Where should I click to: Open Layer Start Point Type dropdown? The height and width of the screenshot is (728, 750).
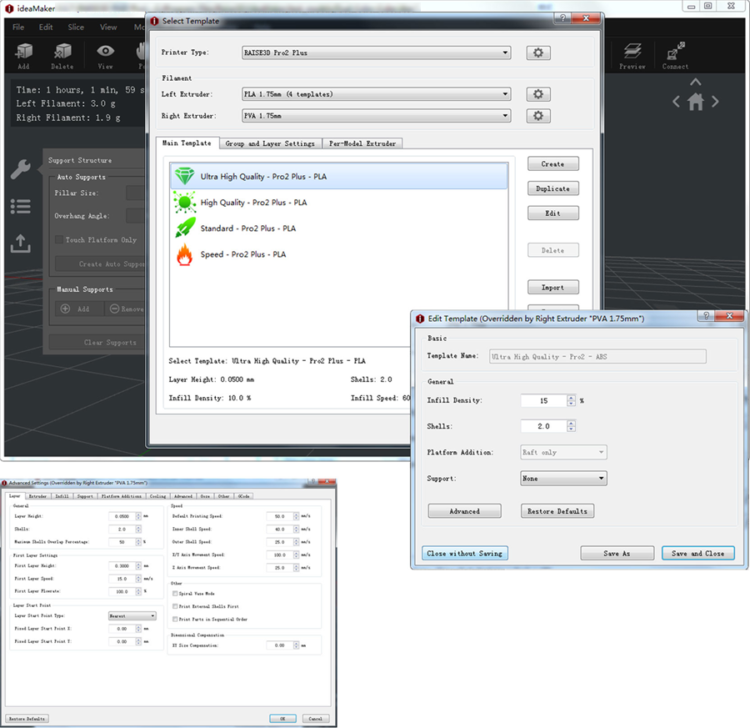pyautogui.click(x=132, y=616)
